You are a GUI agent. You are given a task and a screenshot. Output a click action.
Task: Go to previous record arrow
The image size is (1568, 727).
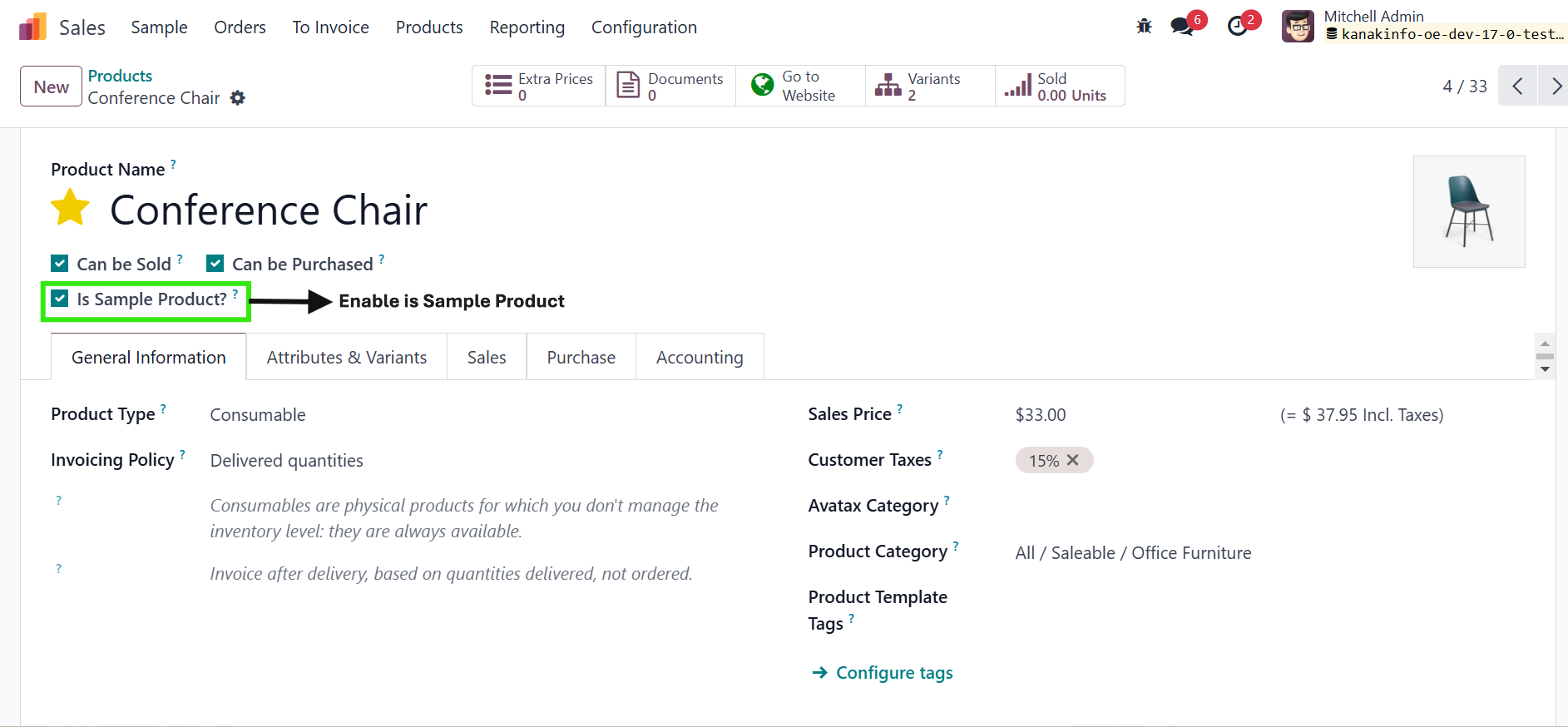pos(1517,86)
